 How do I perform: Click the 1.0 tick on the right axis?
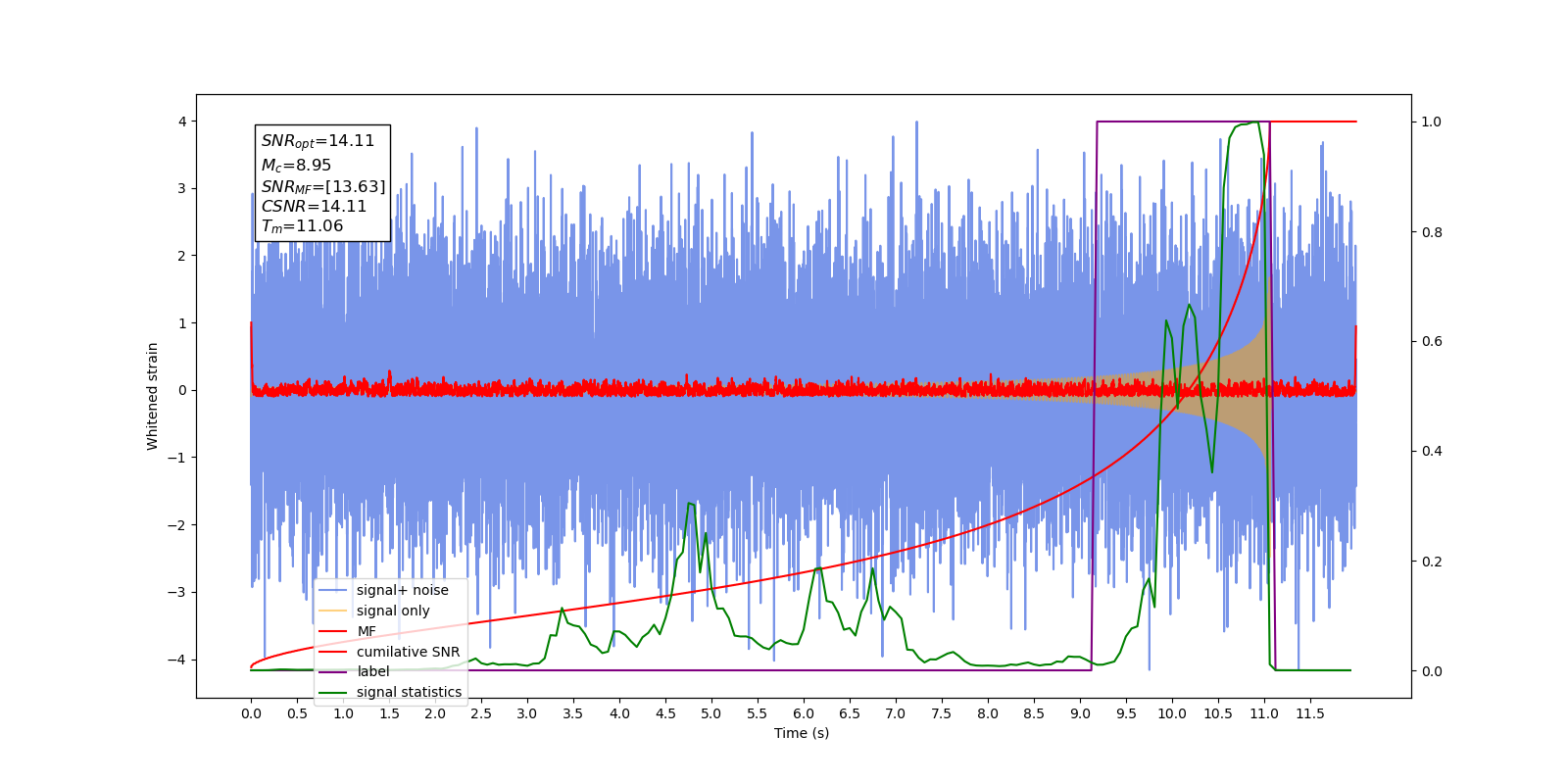pos(1432,122)
